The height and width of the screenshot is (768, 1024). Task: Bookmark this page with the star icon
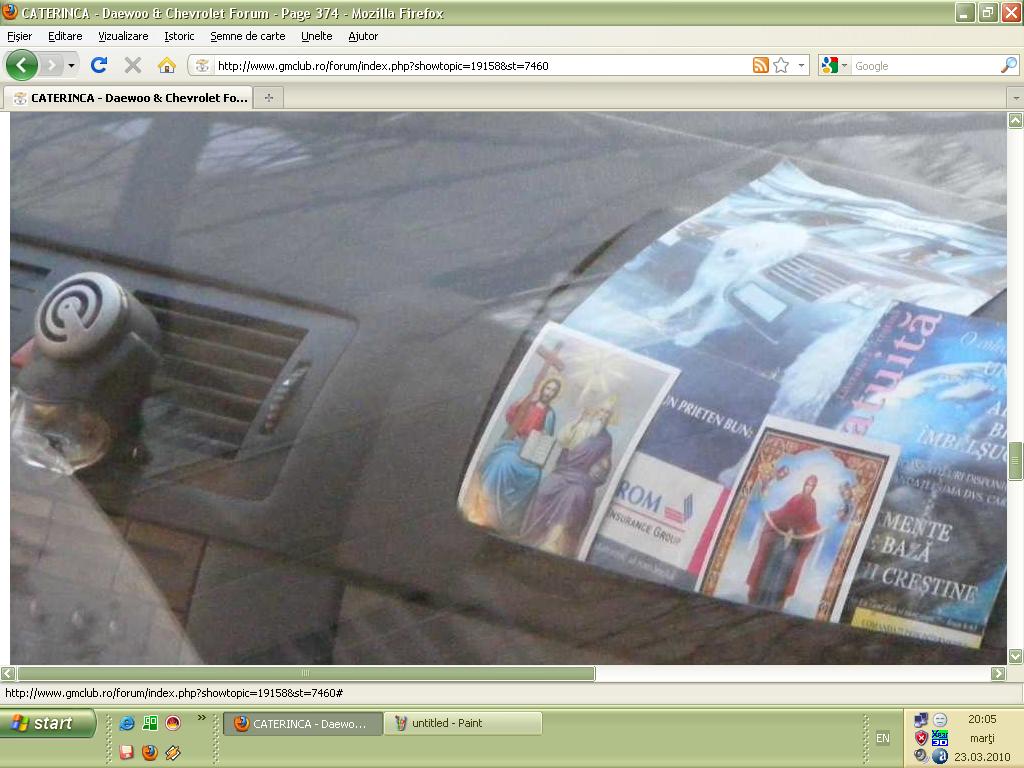[781, 65]
